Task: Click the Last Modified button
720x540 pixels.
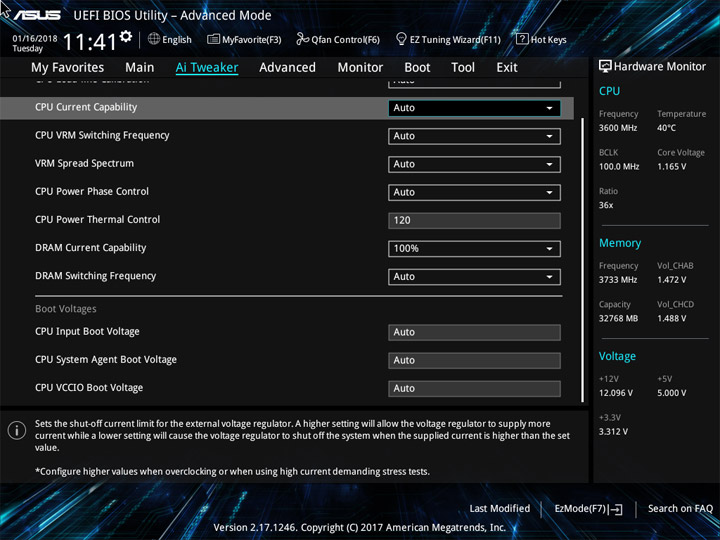Action: pyautogui.click(x=500, y=508)
